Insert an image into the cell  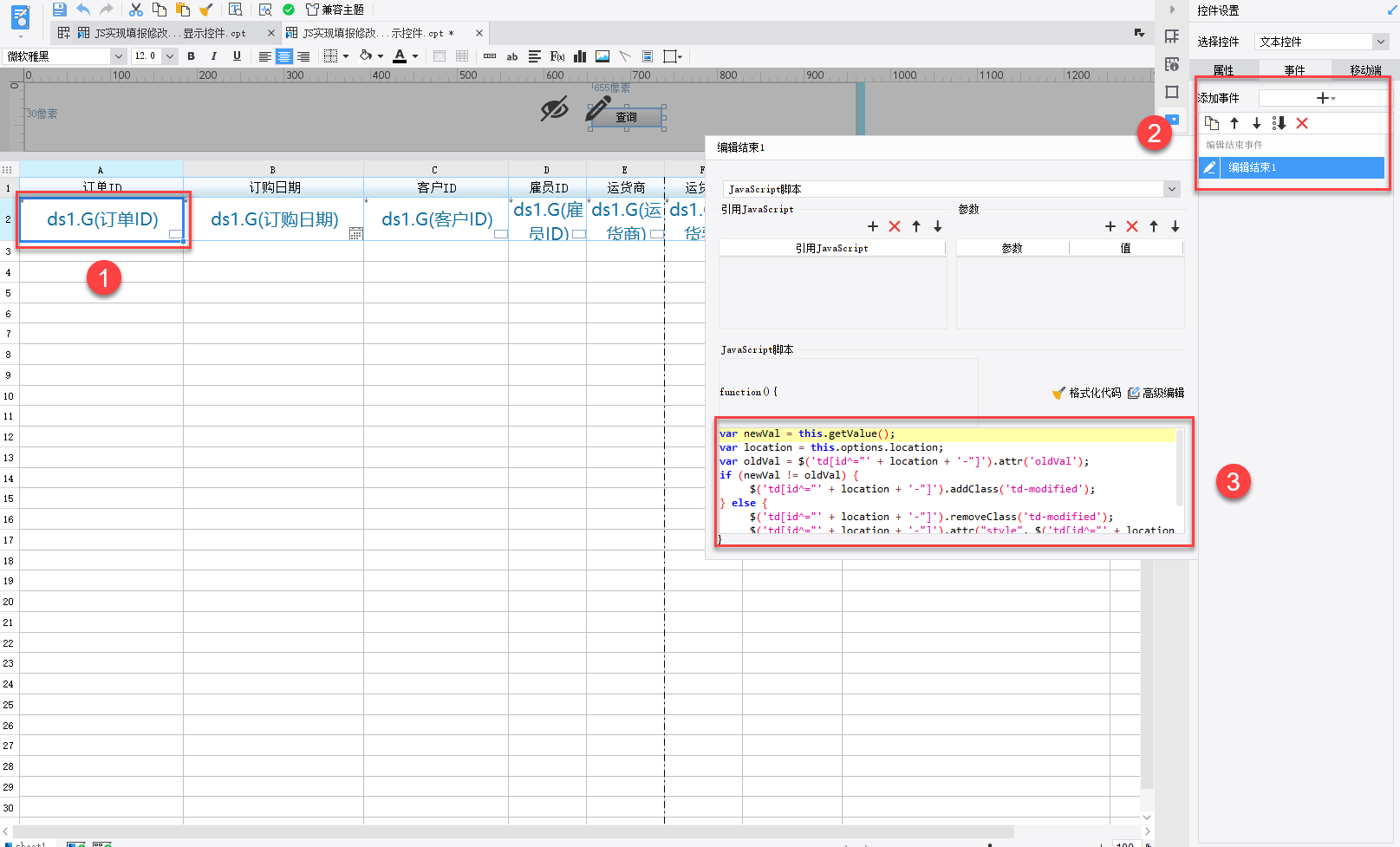pos(602,56)
